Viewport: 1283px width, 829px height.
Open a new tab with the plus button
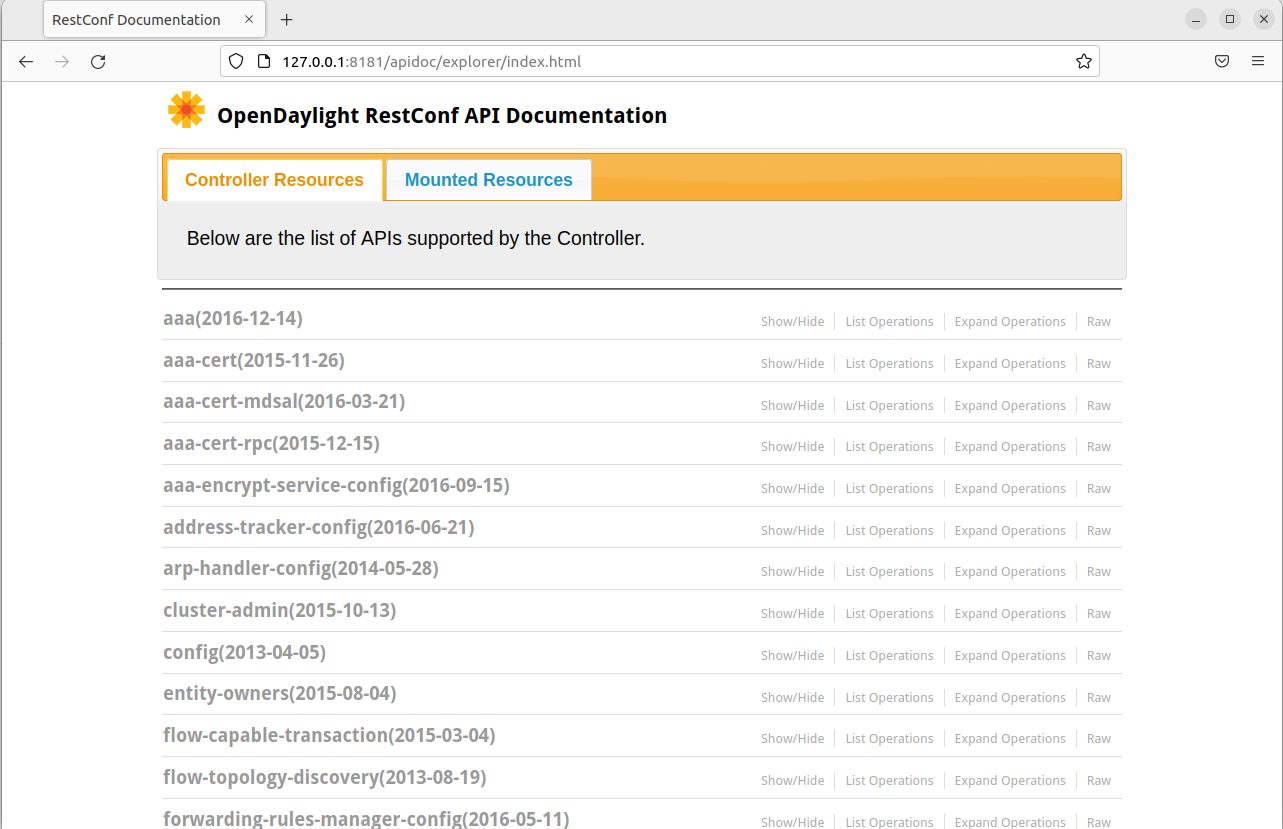287,19
